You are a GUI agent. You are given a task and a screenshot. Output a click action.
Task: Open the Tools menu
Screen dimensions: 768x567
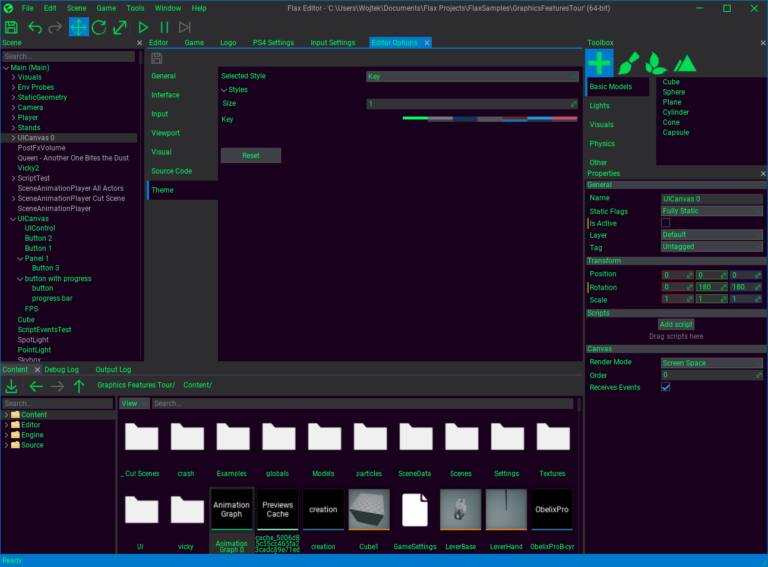click(x=135, y=8)
